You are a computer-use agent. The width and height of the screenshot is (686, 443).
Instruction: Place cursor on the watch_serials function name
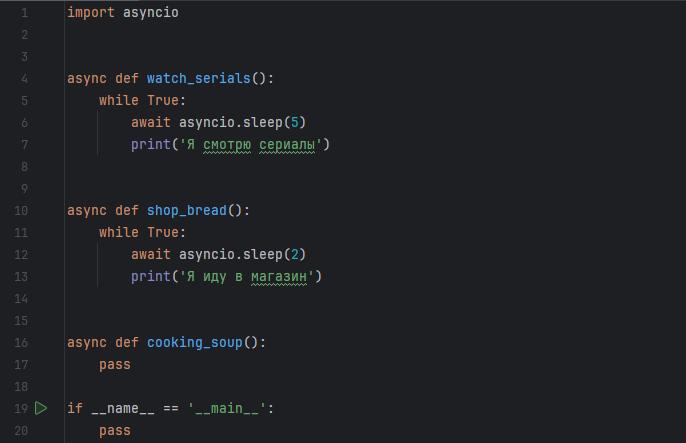coord(198,78)
